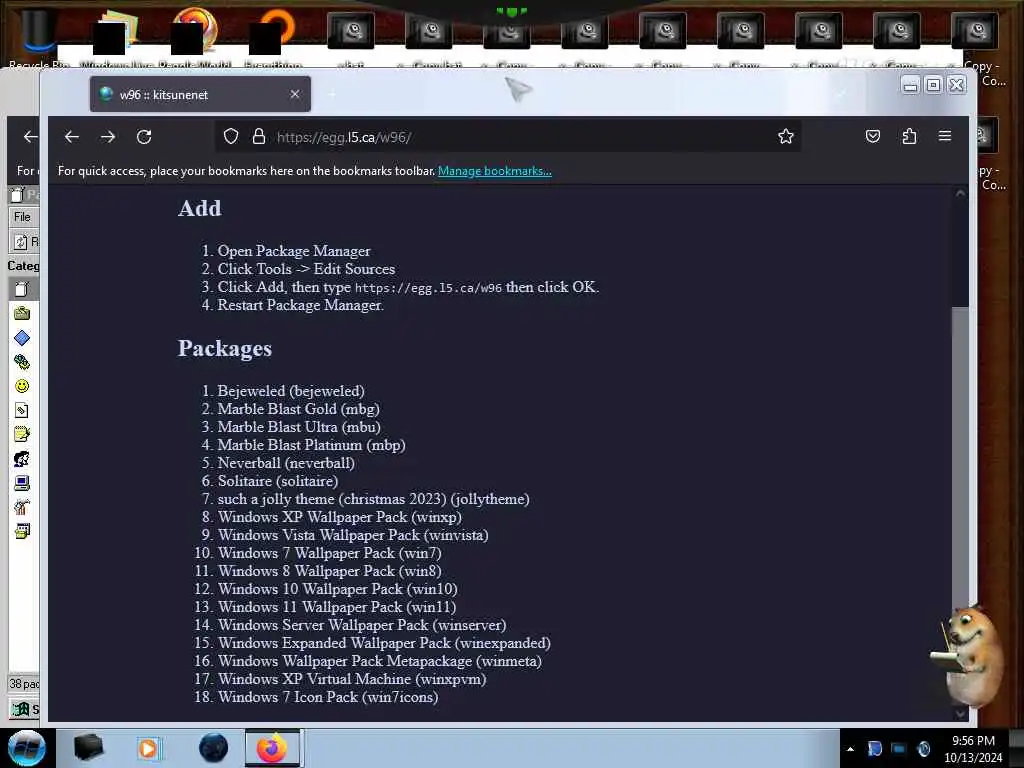Go back with the browser back arrow
1024x768 pixels.
(x=72, y=137)
